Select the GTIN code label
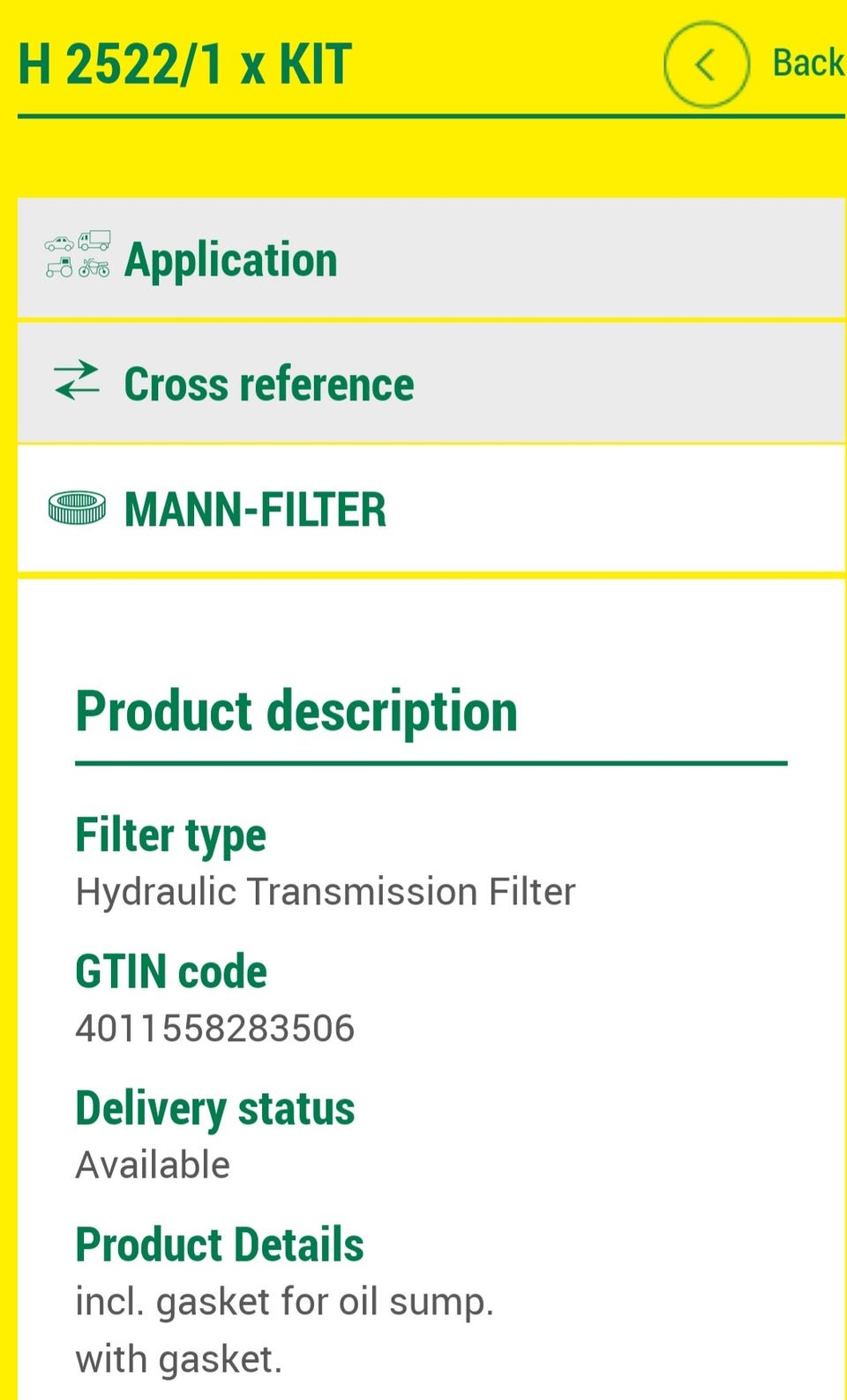The width and height of the screenshot is (847, 1400). pyautogui.click(x=171, y=971)
